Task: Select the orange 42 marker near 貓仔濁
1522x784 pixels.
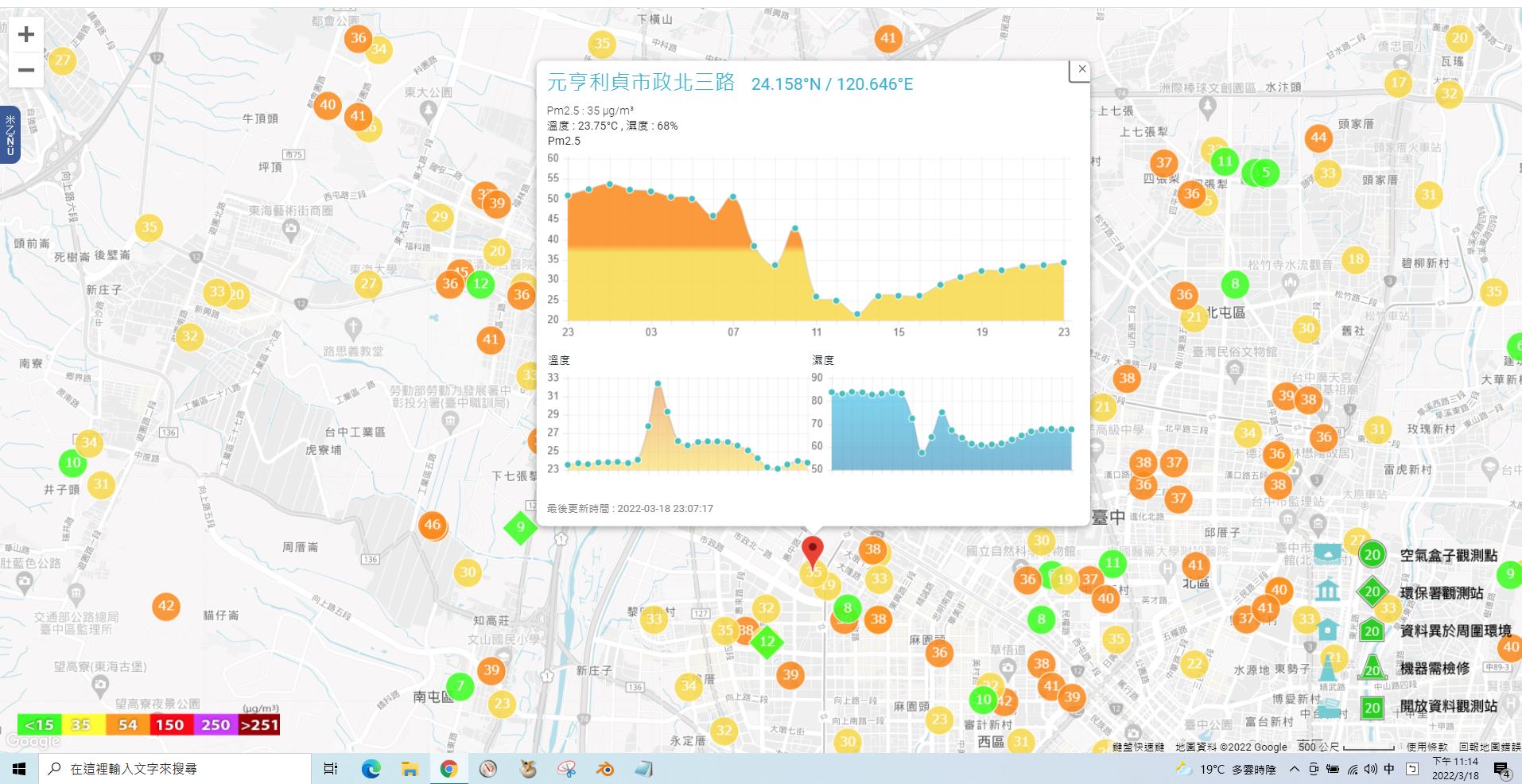Action: (166, 607)
